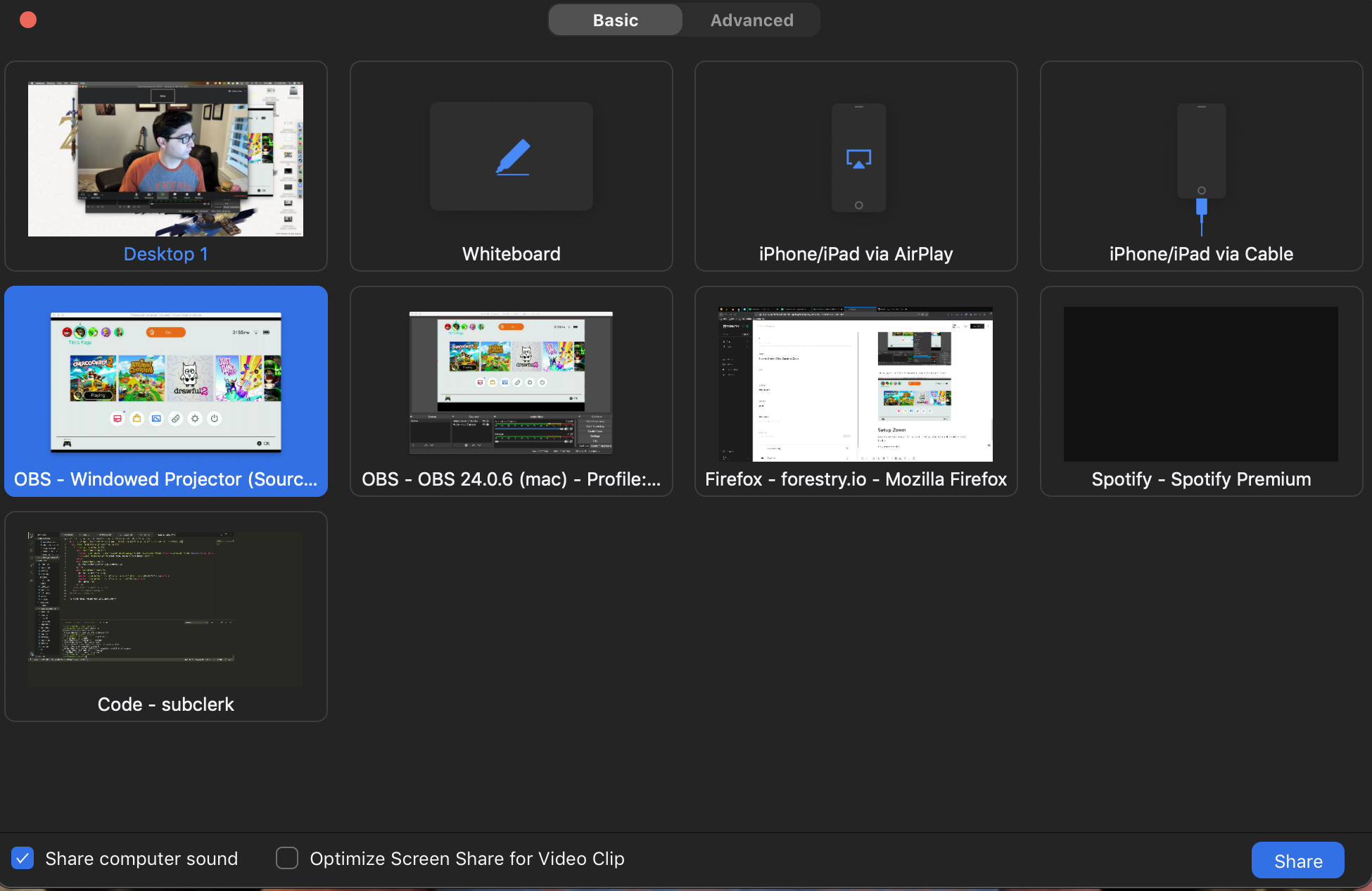Select Desktop 1 screen share option
Screen dimensions: 1372x891
click(x=166, y=165)
